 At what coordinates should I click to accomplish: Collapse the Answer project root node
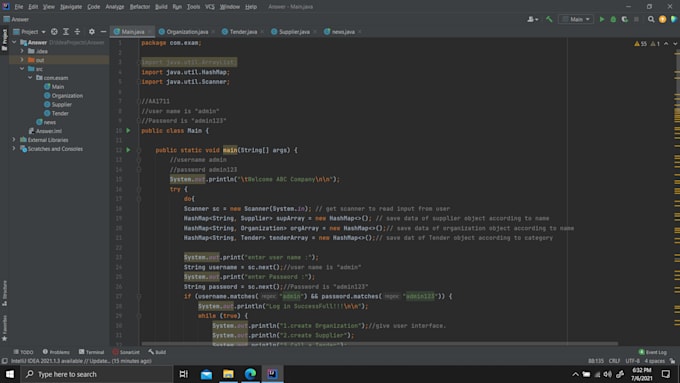click(14, 43)
